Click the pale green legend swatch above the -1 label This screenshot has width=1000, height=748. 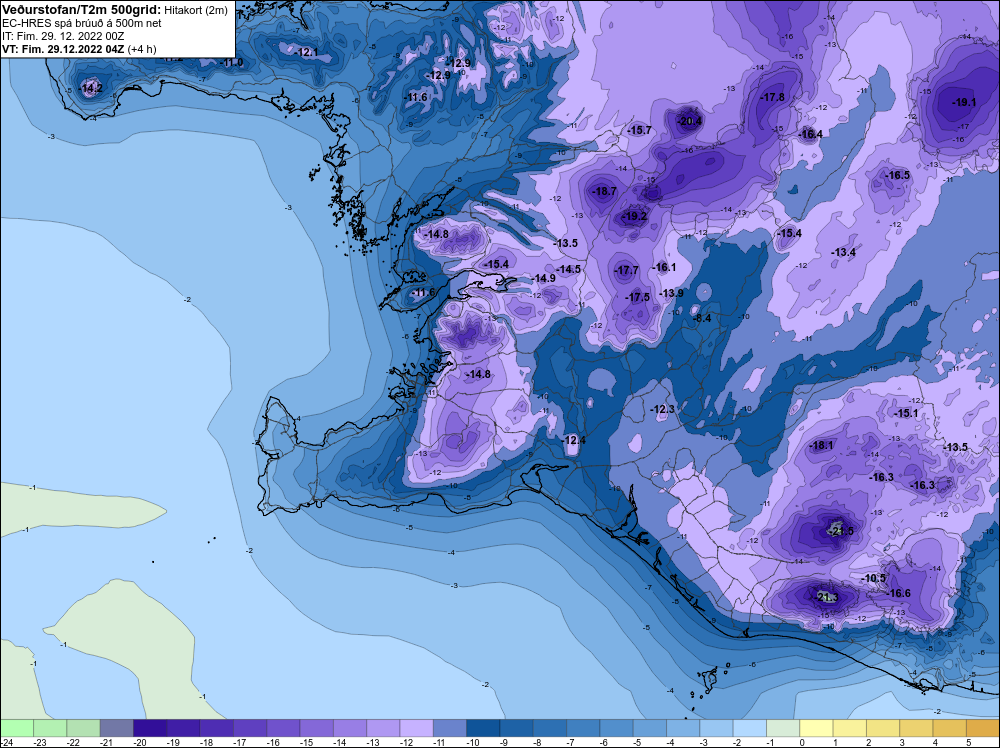783,728
